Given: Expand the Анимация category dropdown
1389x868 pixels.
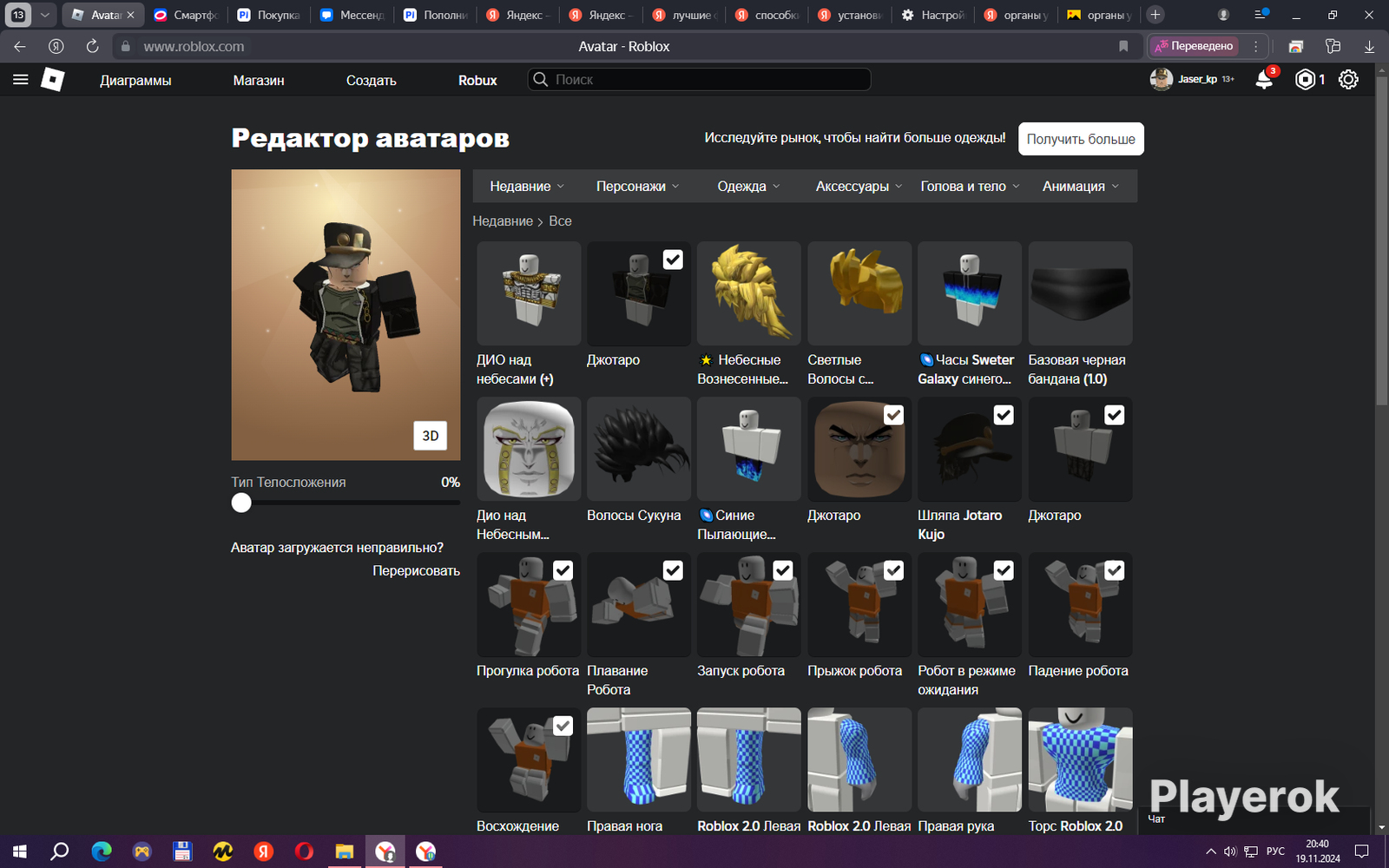Looking at the screenshot, I should click(x=1081, y=187).
